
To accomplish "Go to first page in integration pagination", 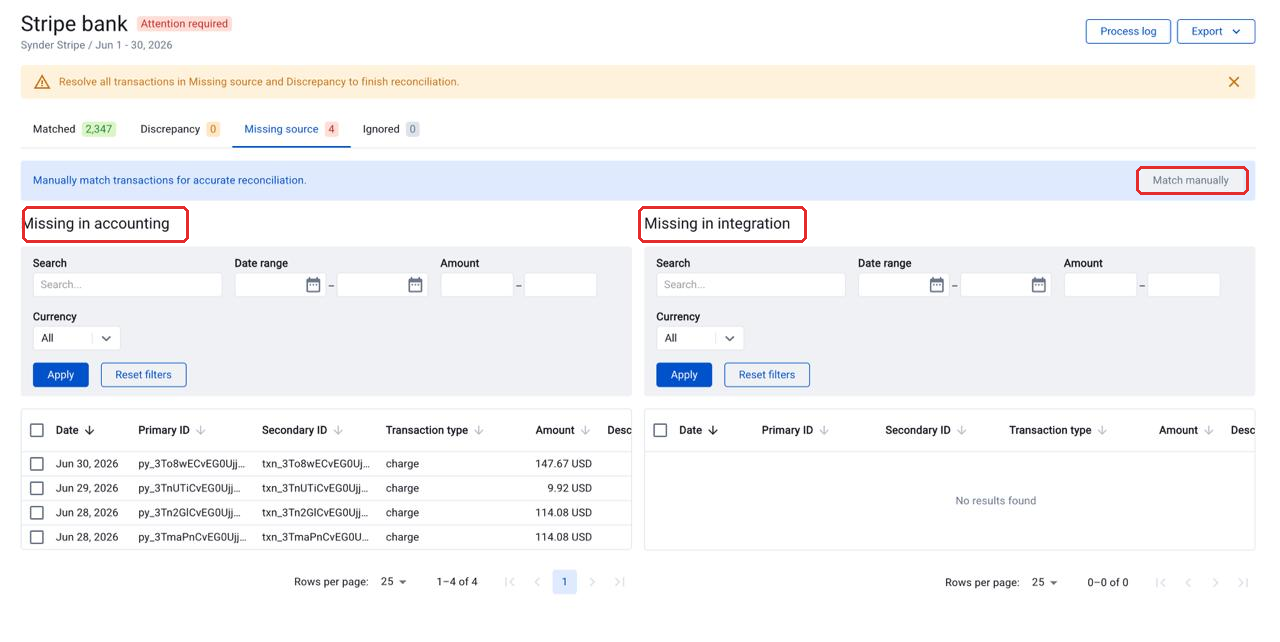I will (x=1160, y=582).
